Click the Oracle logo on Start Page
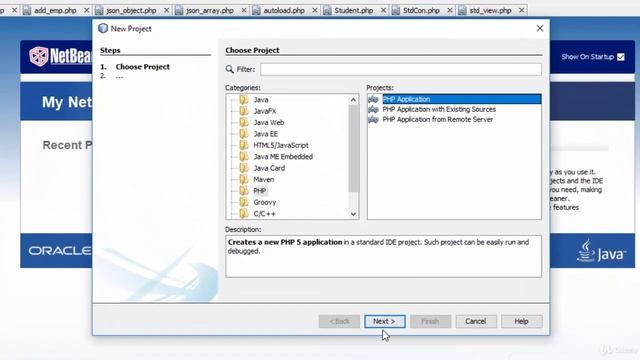The width and height of the screenshot is (640, 360). (x=60, y=251)
